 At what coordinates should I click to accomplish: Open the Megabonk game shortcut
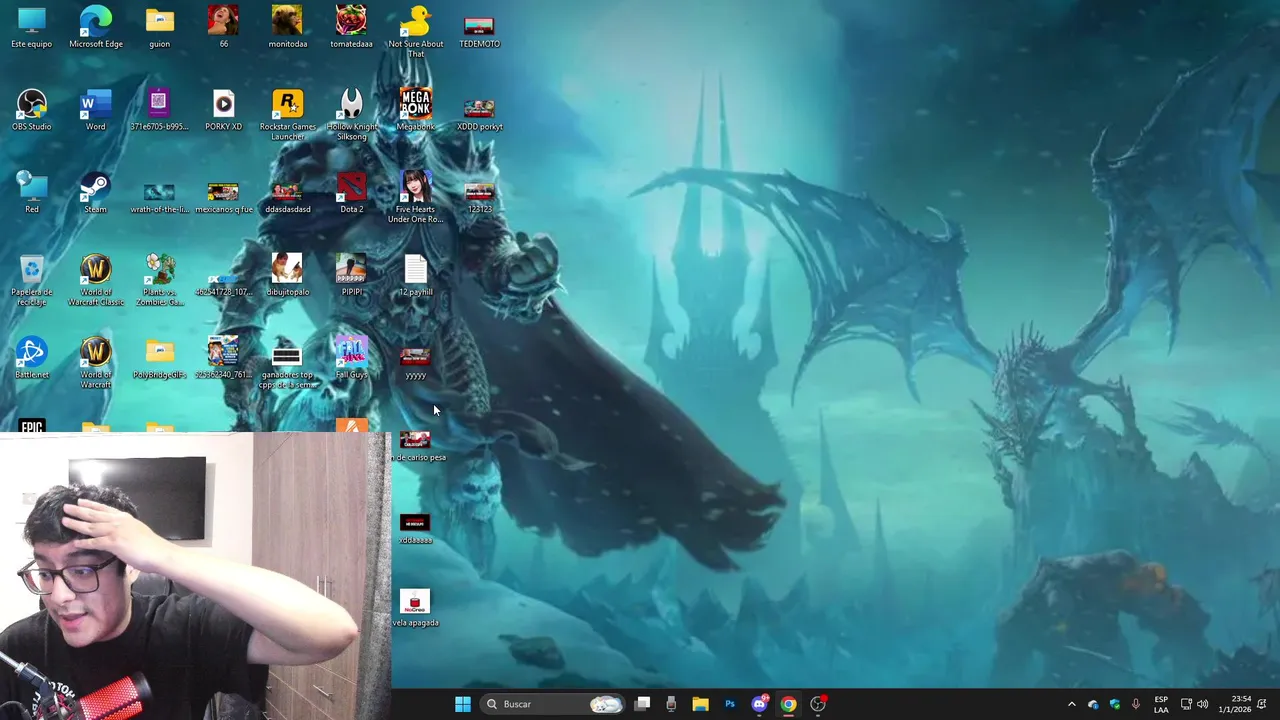click(x=415, y=111)
